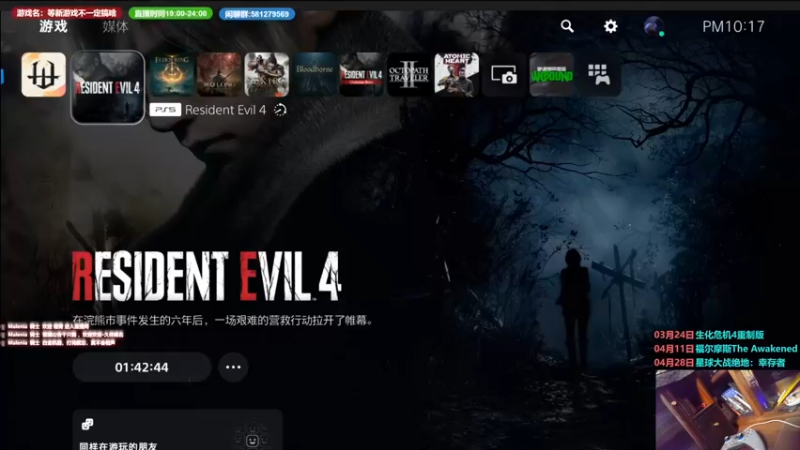
Task: Click the 04月28日 星球大战绝地 schedule line
Action: click(x=719, y=363)
